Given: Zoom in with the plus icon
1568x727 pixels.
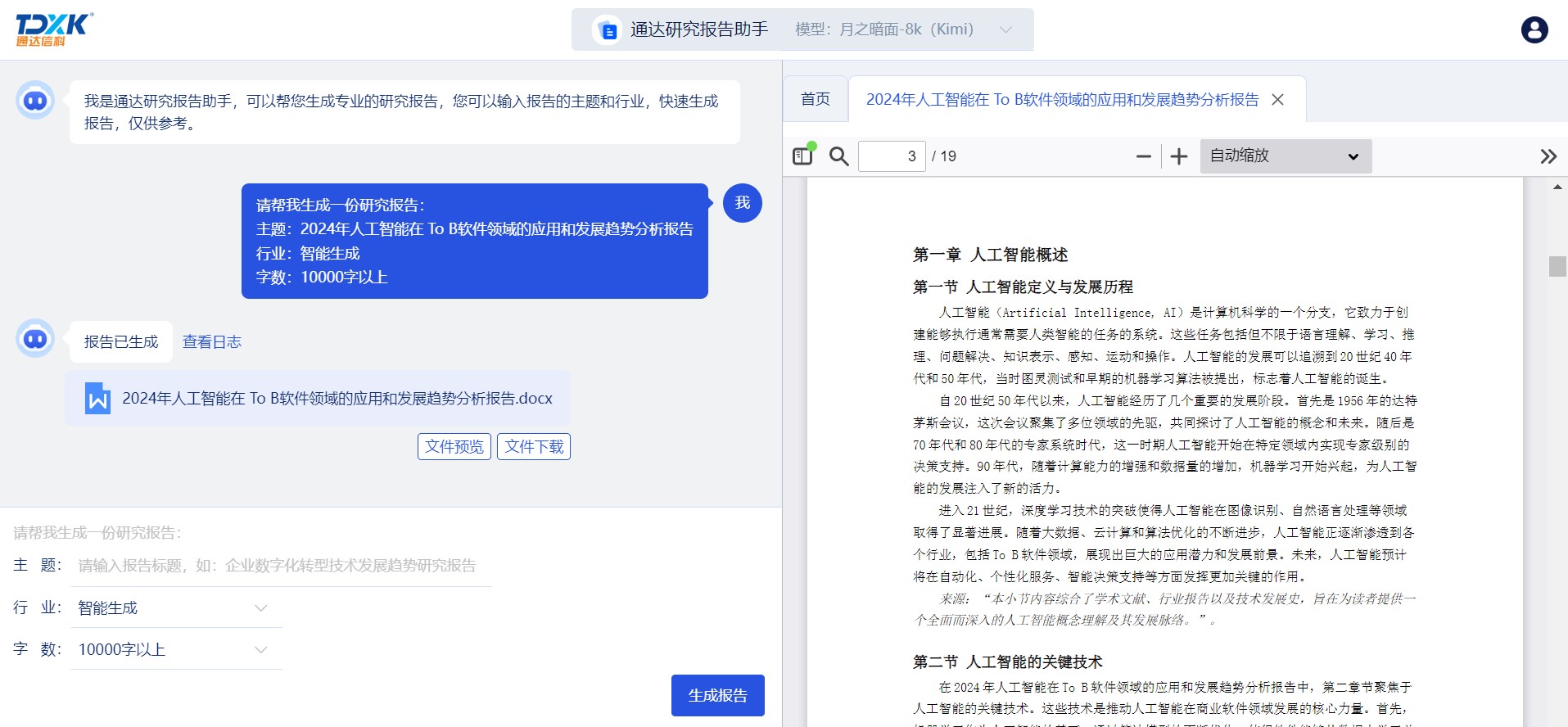Looking at the screenshot, I should [x=1179, y=156].
